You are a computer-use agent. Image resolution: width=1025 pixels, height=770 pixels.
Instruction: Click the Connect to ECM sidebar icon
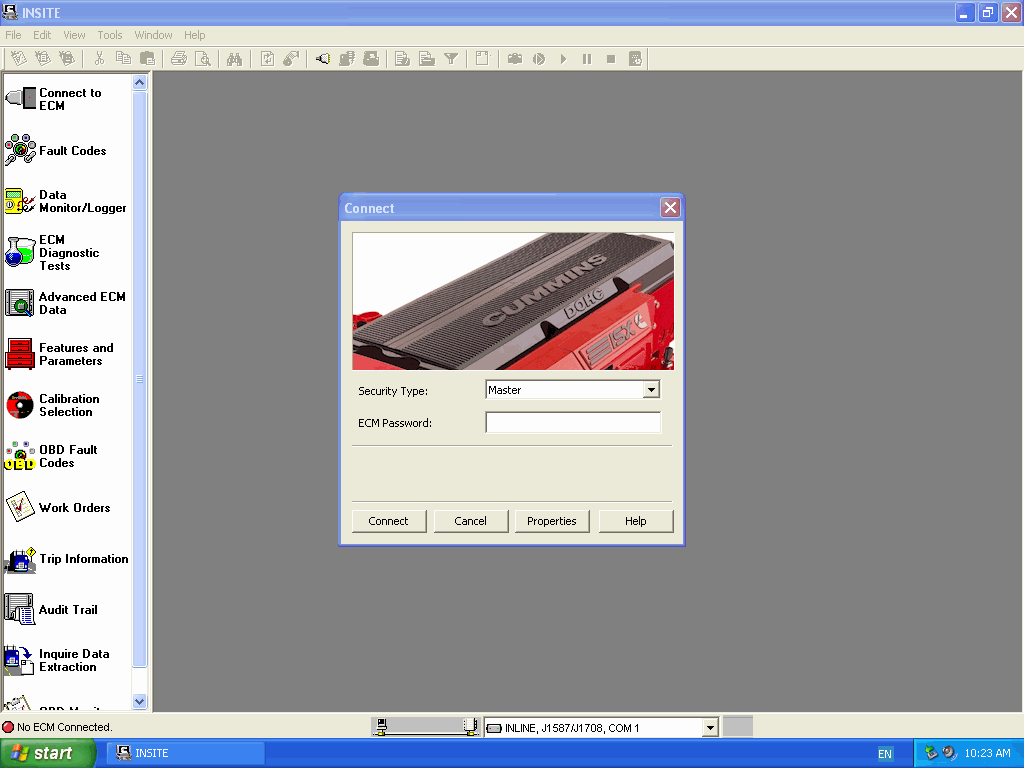(20, 99)
